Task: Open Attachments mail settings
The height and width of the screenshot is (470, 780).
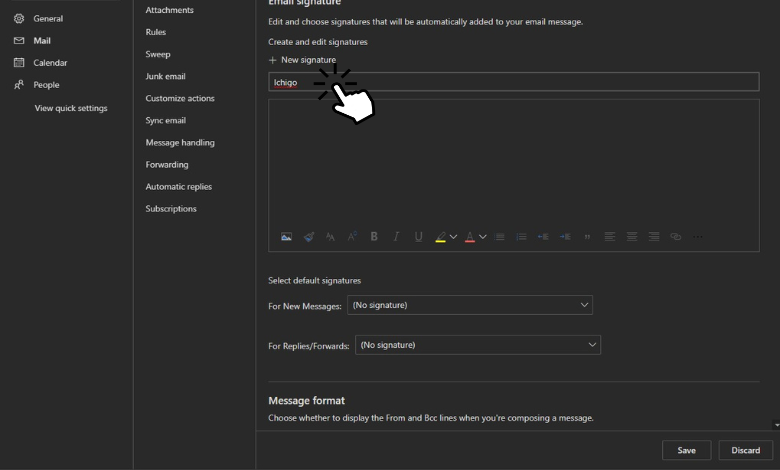Action: pos(170,10)
